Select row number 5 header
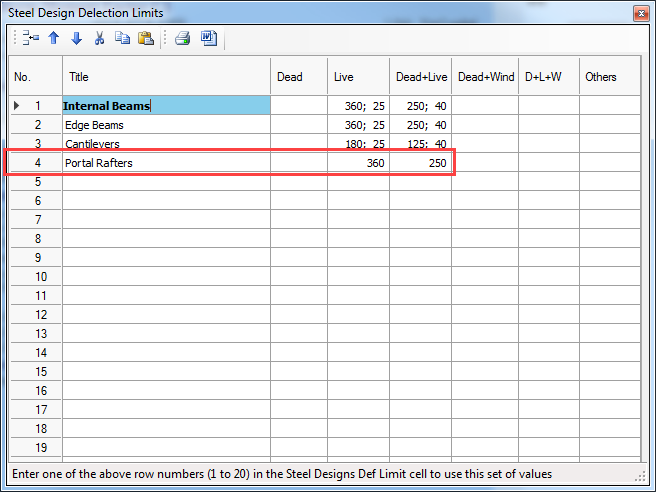Viewport: 656px width, 492px height. tap(35, 182)
